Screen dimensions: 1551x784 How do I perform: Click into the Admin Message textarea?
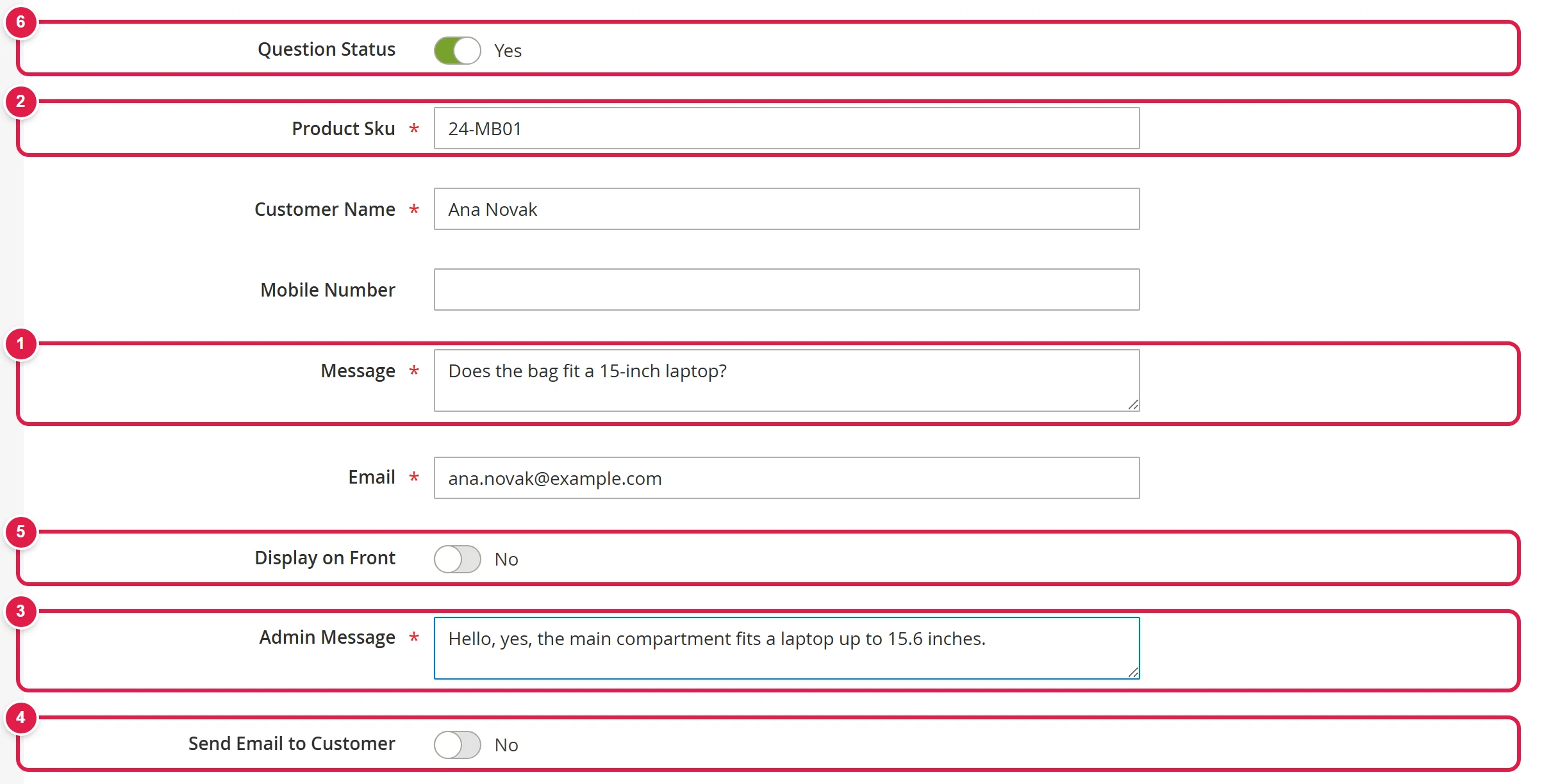pyautogui.click(x=786, y=648)
